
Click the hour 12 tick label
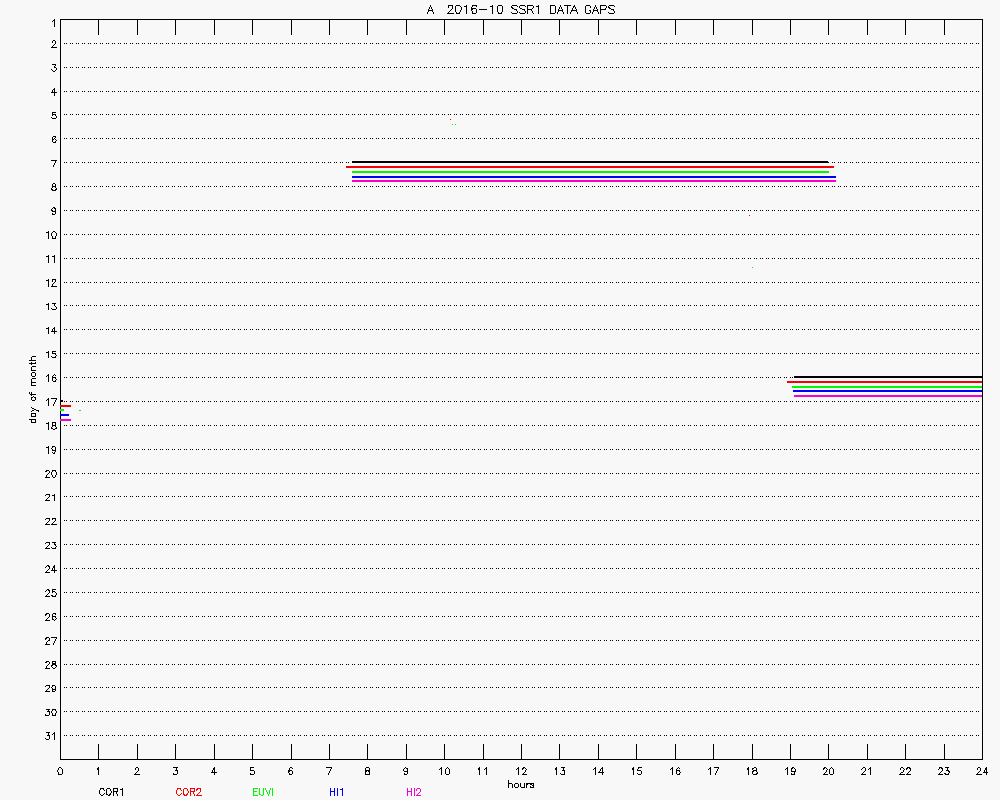click(521, 771)
